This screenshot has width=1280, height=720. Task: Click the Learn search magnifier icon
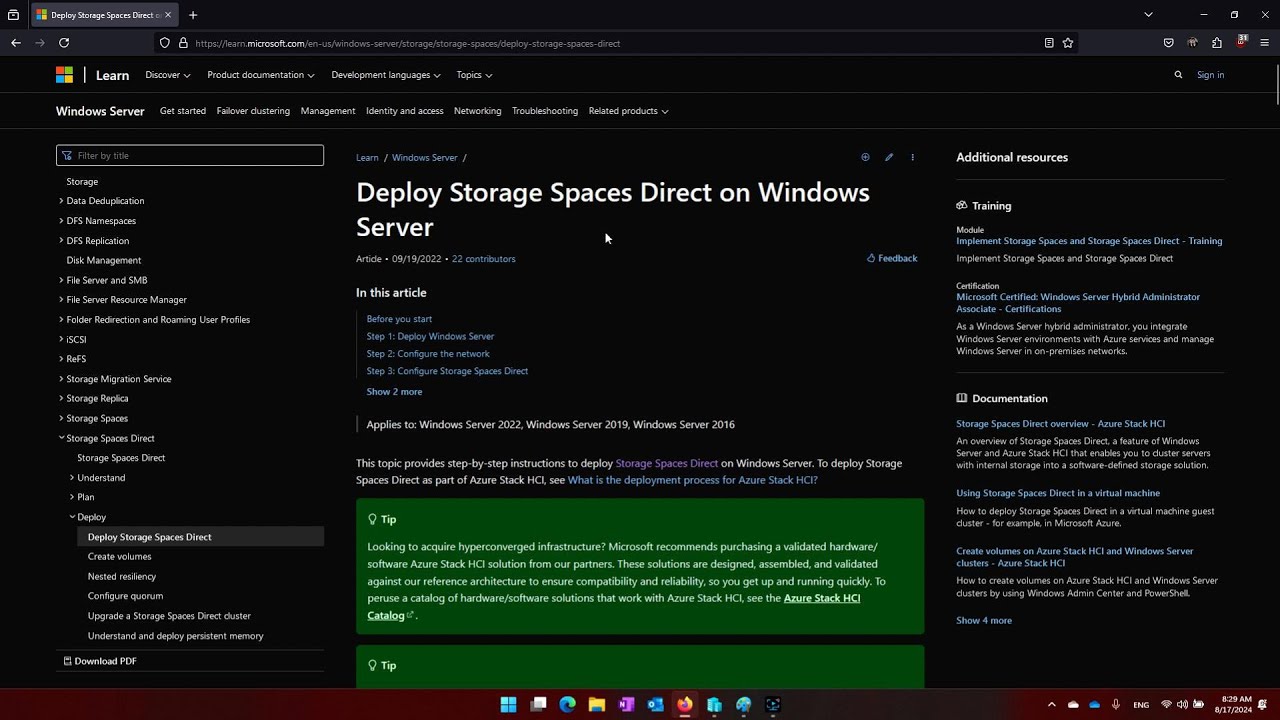(x=1178, y=75)
